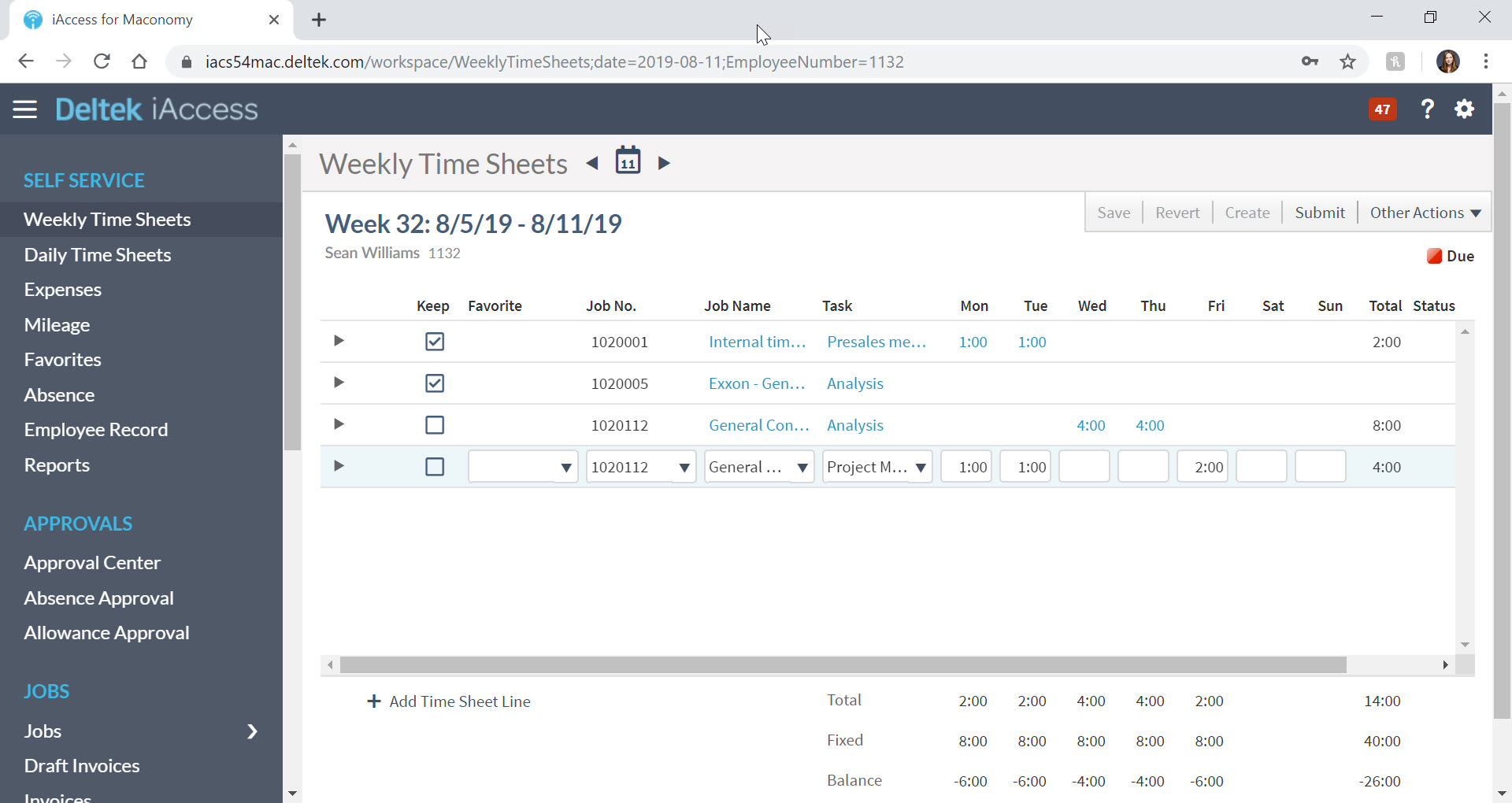Open the hamburger navigation menu

click(24, 109)
